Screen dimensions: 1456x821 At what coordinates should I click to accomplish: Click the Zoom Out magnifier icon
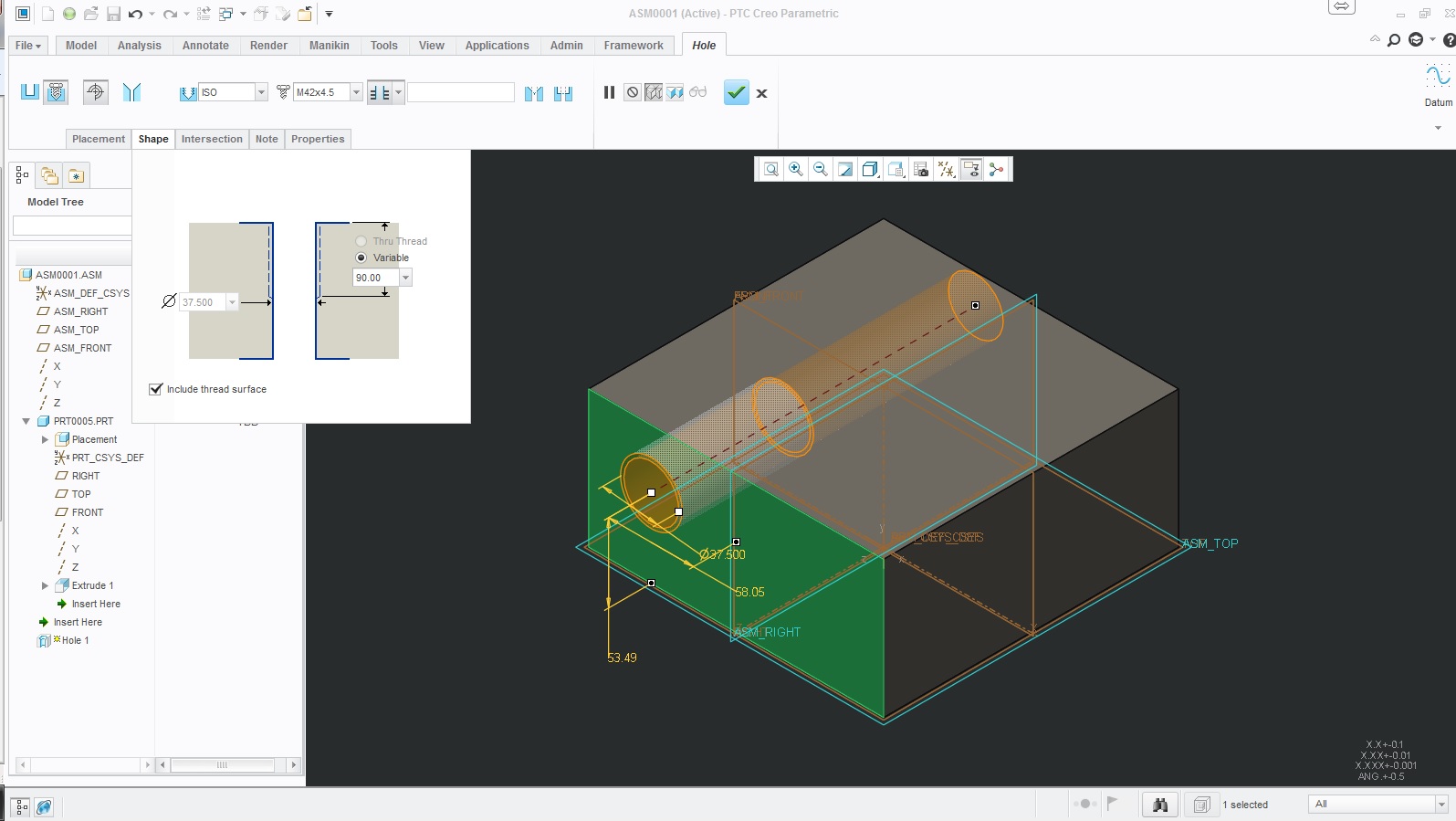click(x=821, y=169)
